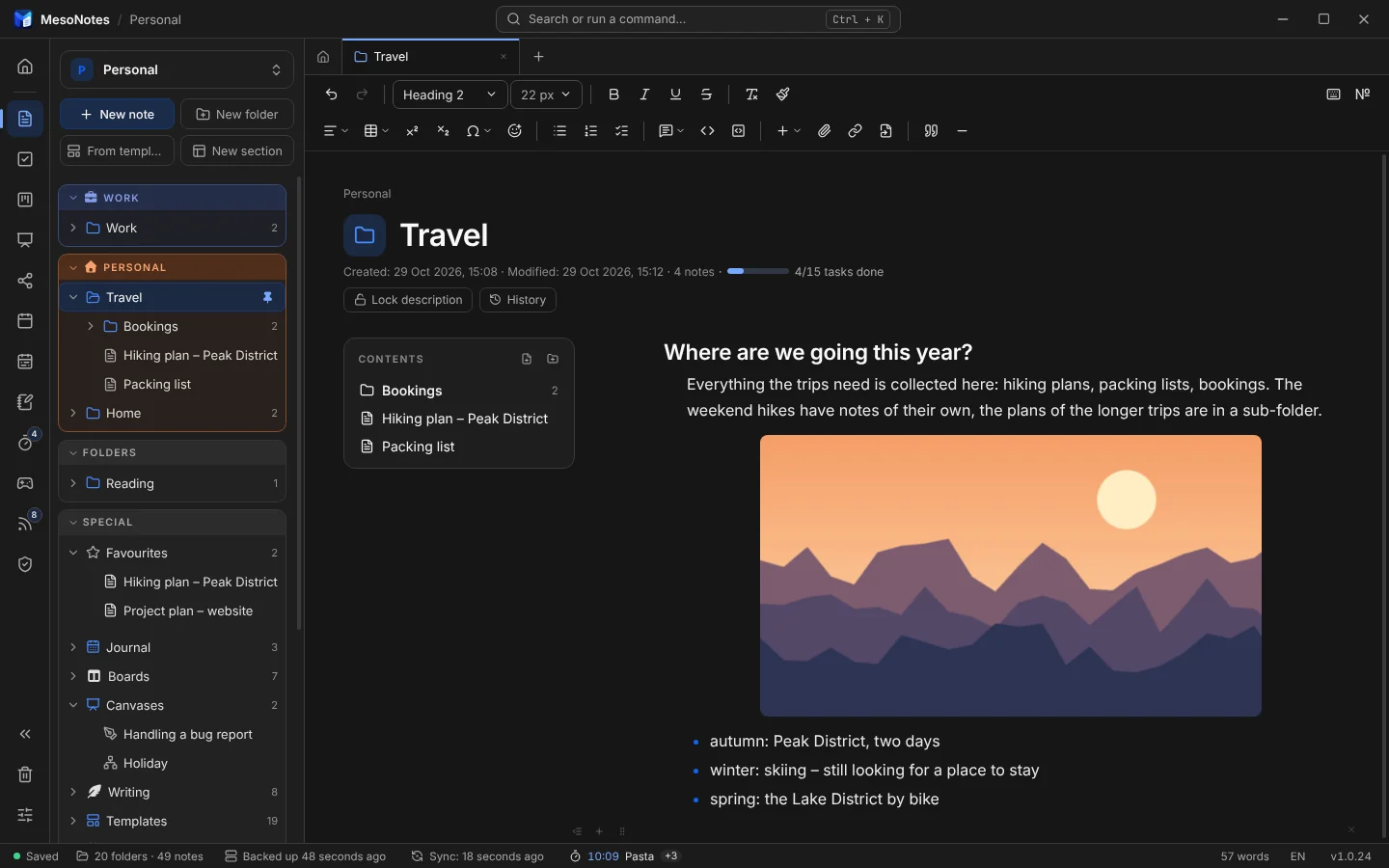Toggle bold formatting in the toolbar
The height and width of the screenshot is (868, 1389).
613,95
